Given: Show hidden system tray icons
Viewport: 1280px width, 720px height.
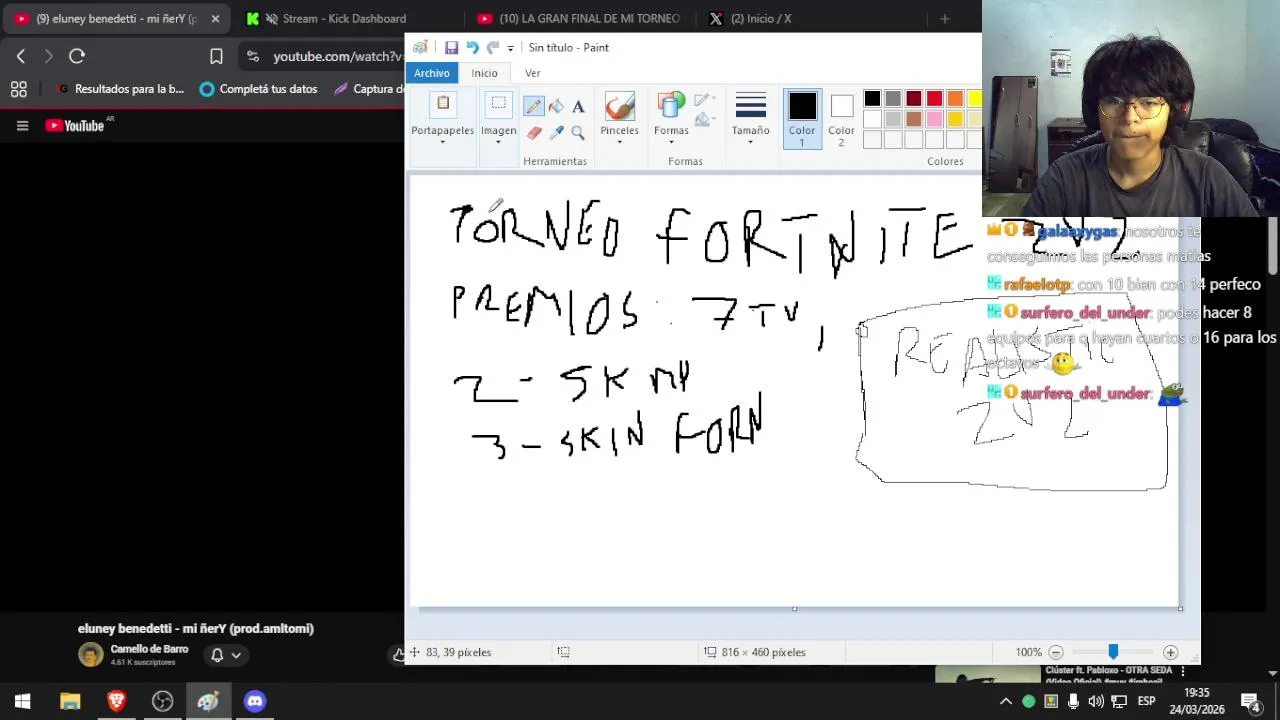Looking at the screenshot, I should coord(1006,701).
